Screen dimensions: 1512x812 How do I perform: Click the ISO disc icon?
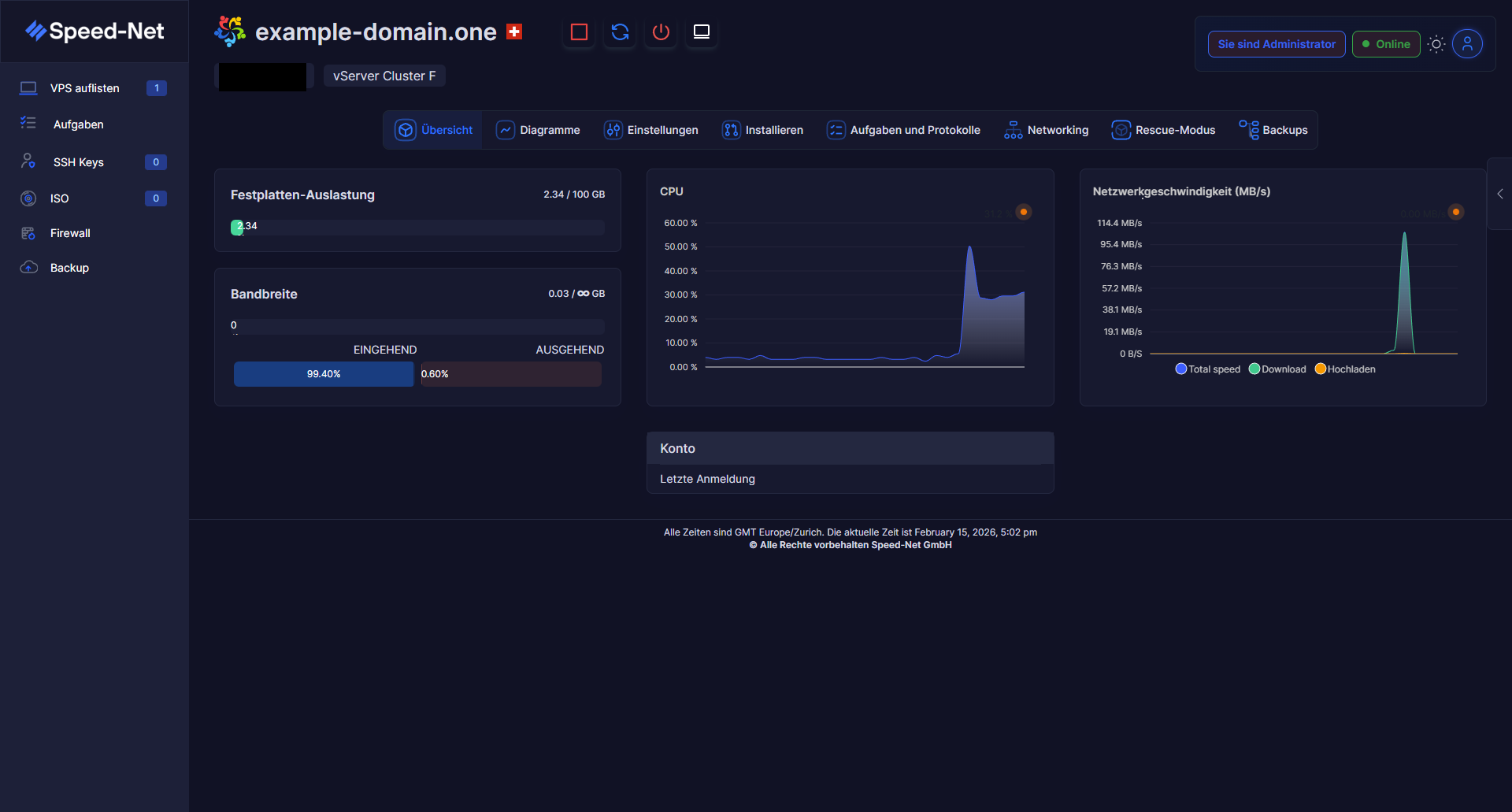(x=28, y=198)
